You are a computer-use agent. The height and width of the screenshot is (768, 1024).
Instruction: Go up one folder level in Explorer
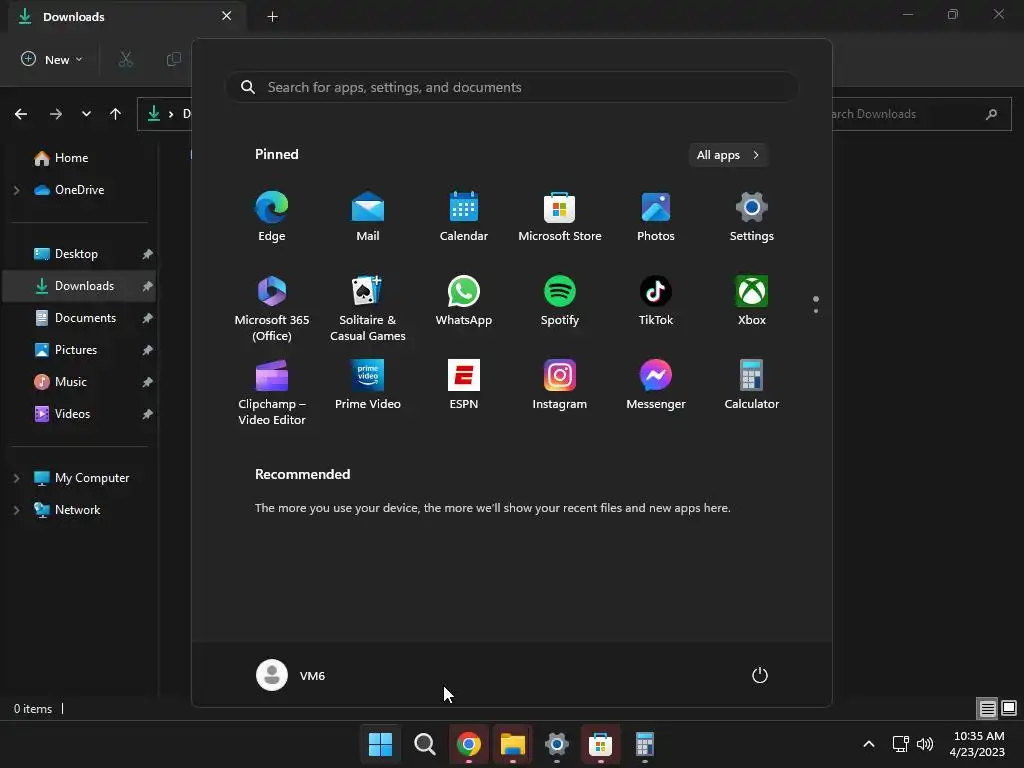(116, 114)
